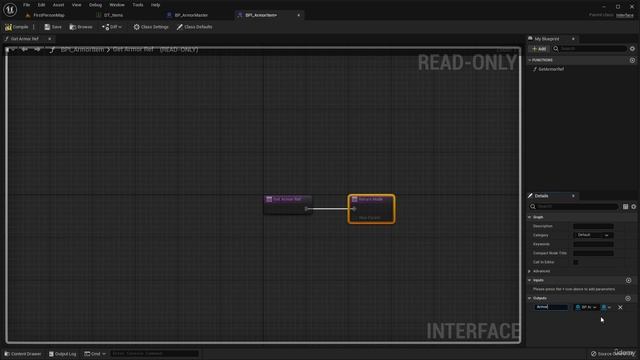Toggle the Call In Editor checkbox
Screen dimensions: 640x360
pos(576,262)
